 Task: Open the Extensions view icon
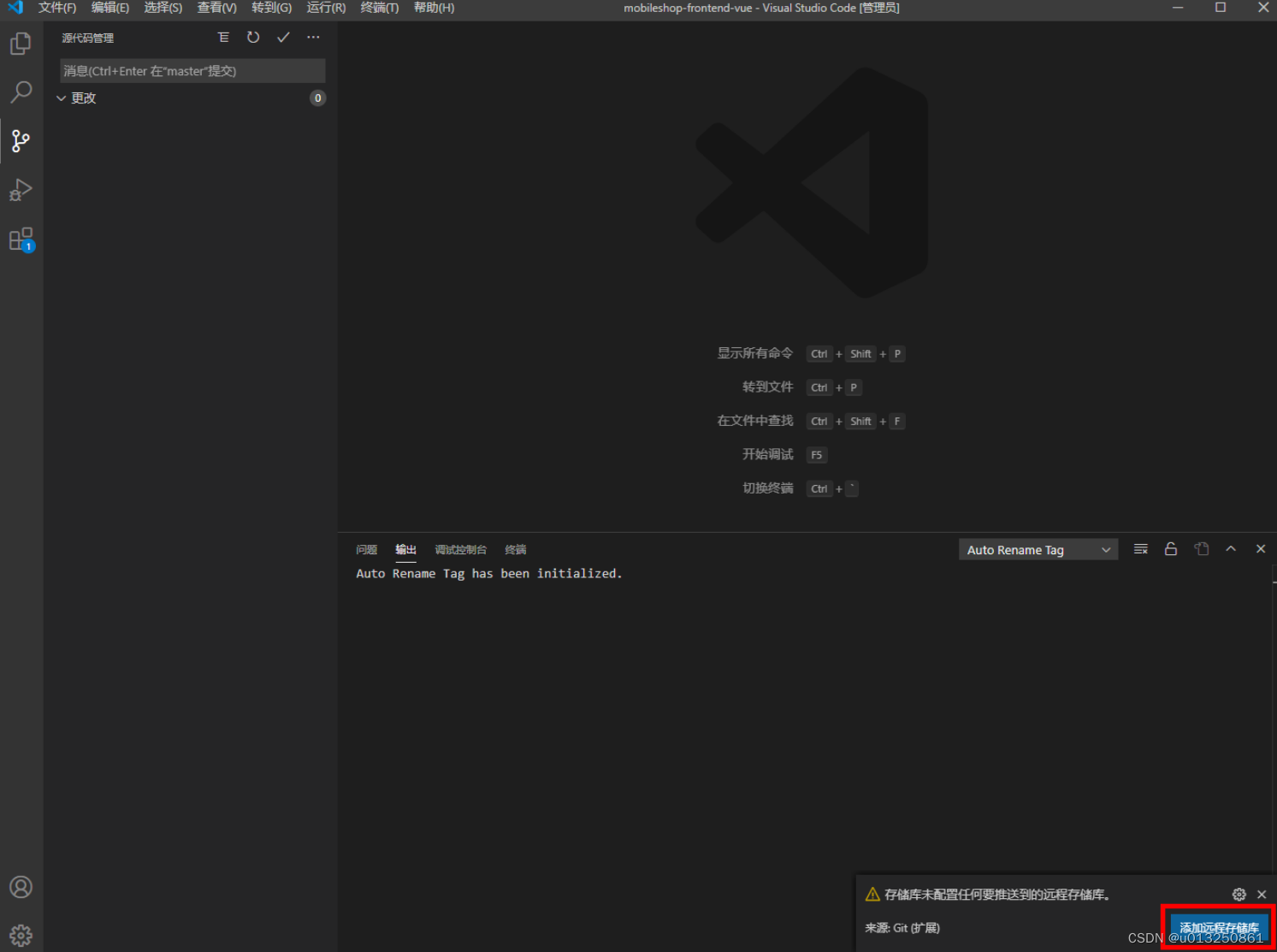point(21,239)
